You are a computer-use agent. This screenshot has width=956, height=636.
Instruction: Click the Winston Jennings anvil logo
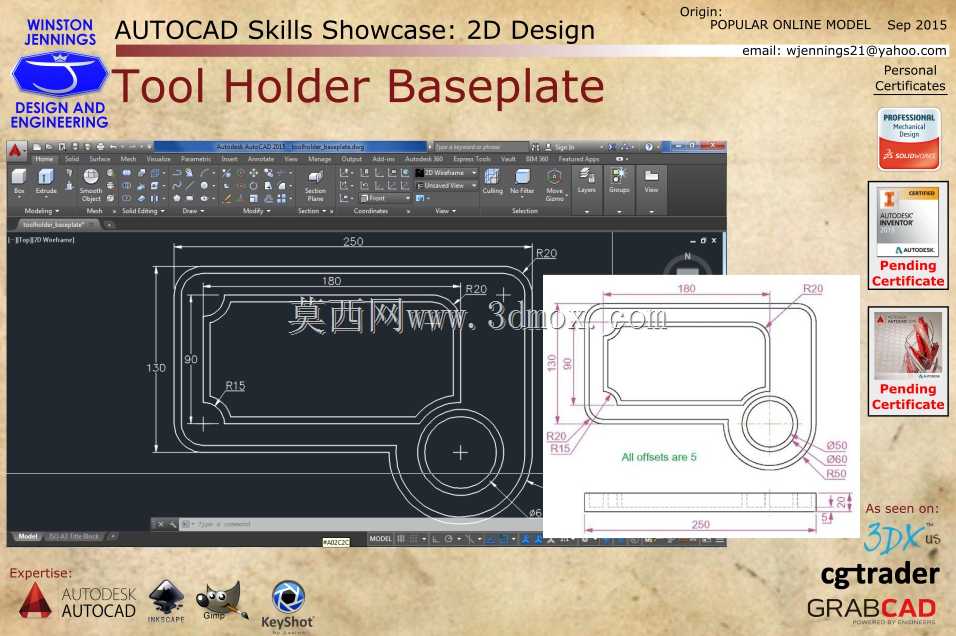pyautogui.click(x=60, y=74)
